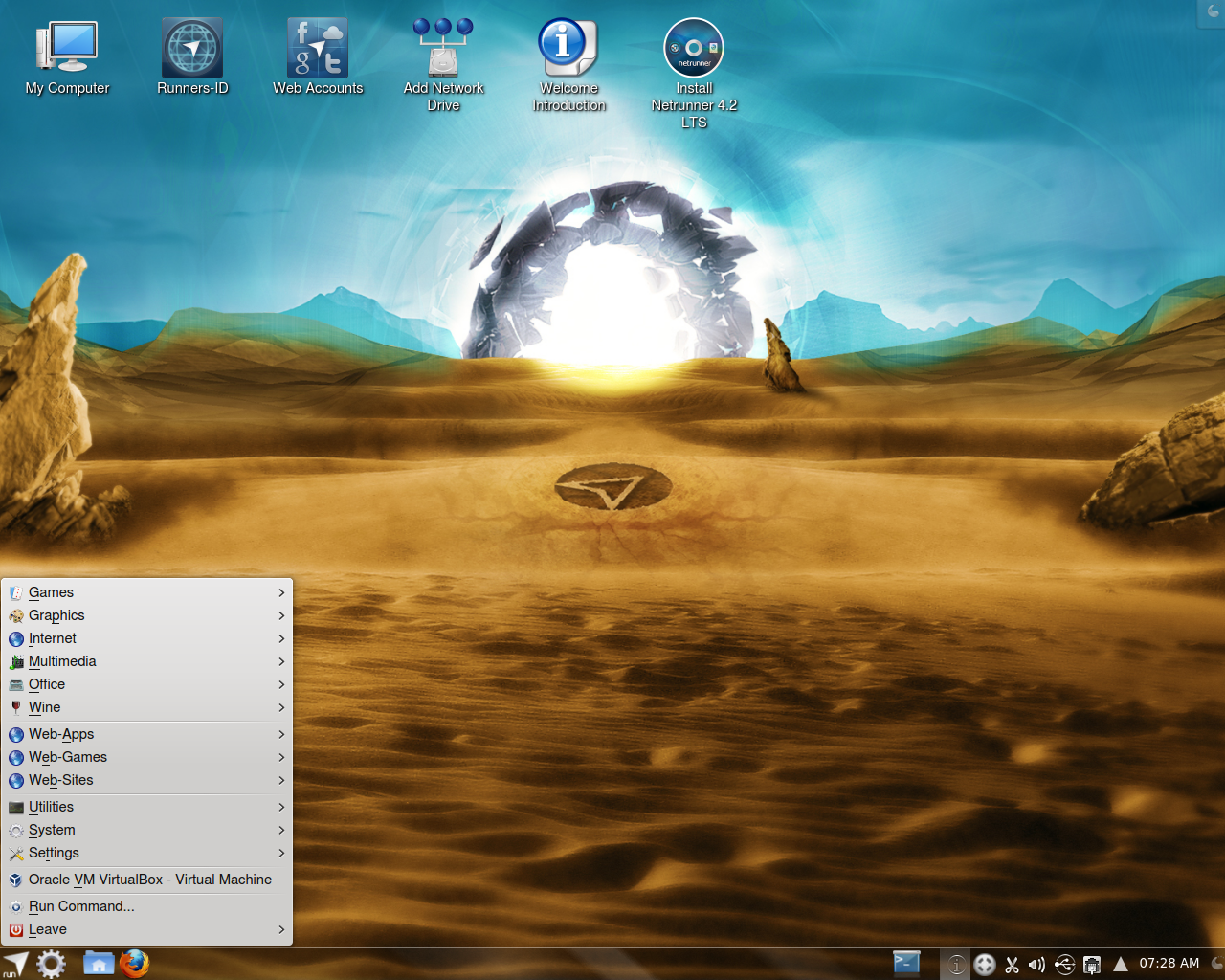This screenshot has width=1225, height=980.
Task: Expand Web-Apps using its arrow
Action: (x=281, y=734)
